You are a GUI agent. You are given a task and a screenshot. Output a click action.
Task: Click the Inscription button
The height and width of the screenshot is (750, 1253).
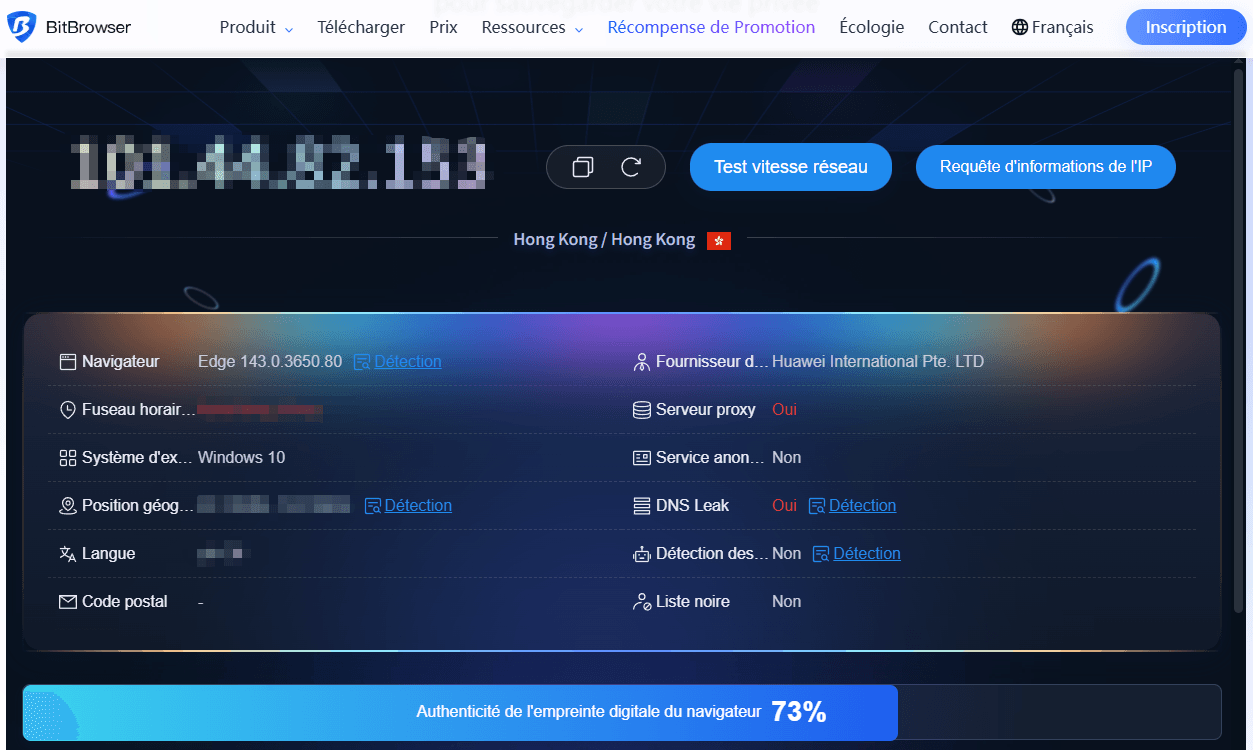coord(1185,27)
